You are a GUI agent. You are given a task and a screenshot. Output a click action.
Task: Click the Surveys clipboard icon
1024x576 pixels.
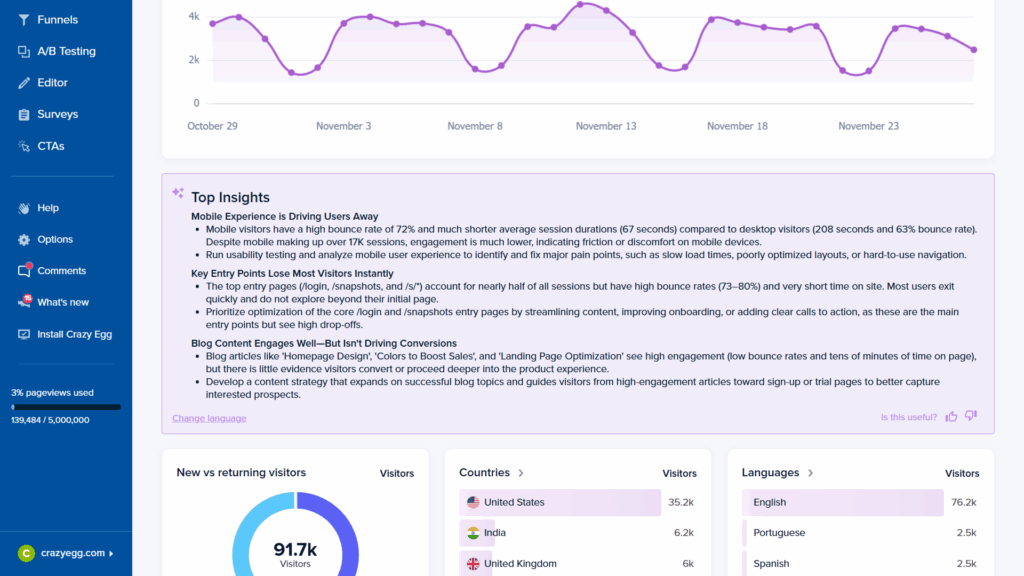click(x=24, y=115)
